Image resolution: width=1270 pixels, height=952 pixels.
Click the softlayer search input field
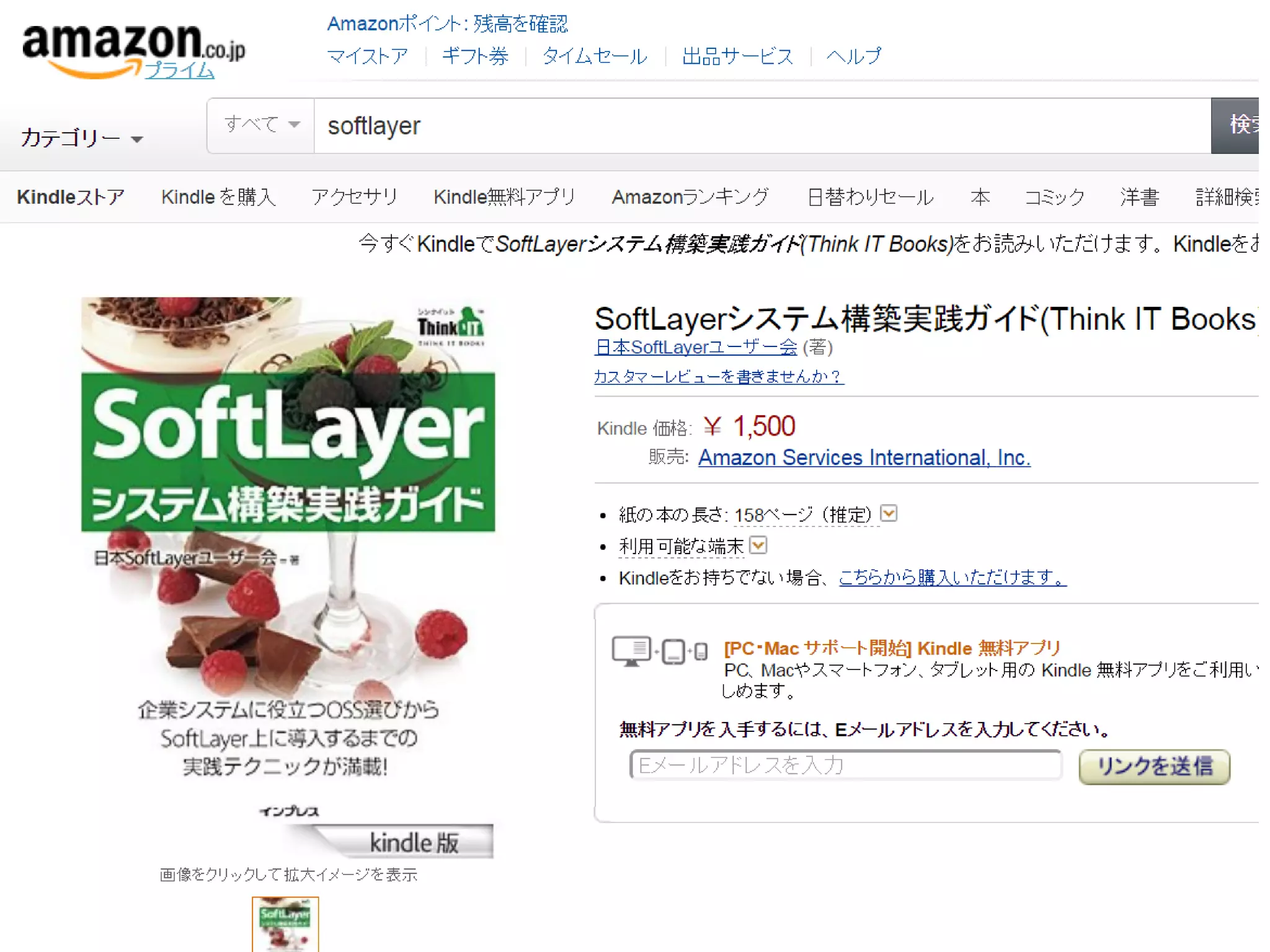[x=762, y=125]
